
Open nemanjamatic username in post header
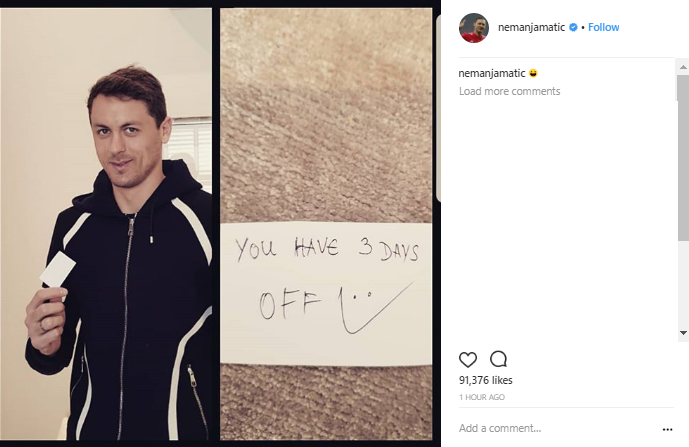point(531,27)
